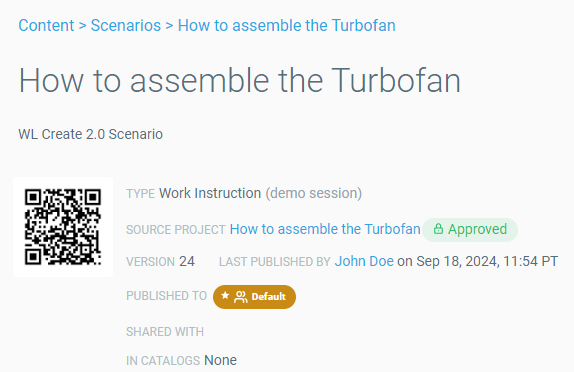
Task: Click the Turbofan breadcrumb at the end
Action: (x=287, y=26)
